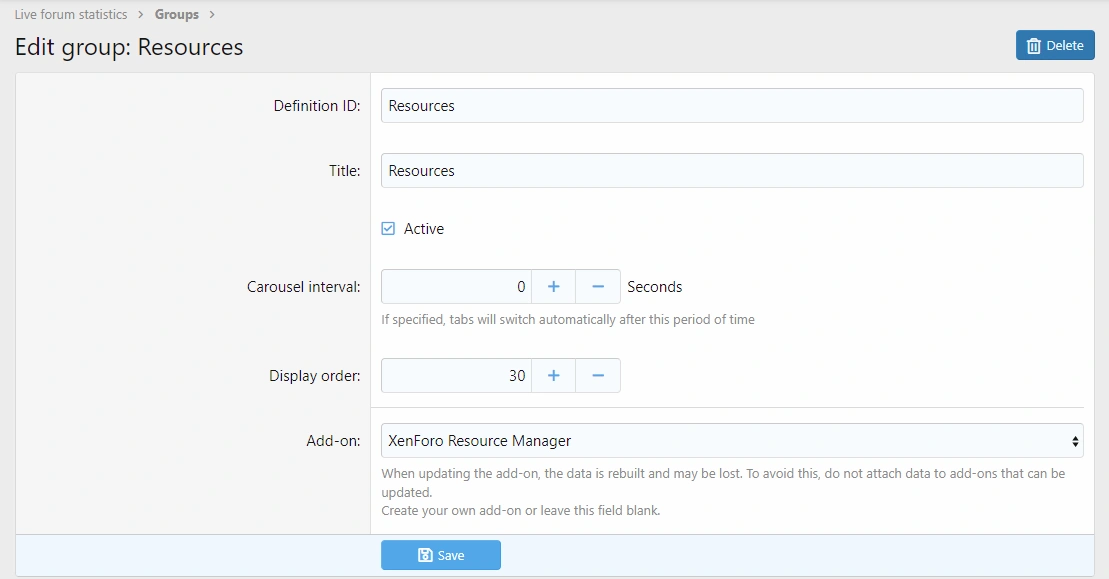
Task: Click the Active label text
Action: point(423,229)
